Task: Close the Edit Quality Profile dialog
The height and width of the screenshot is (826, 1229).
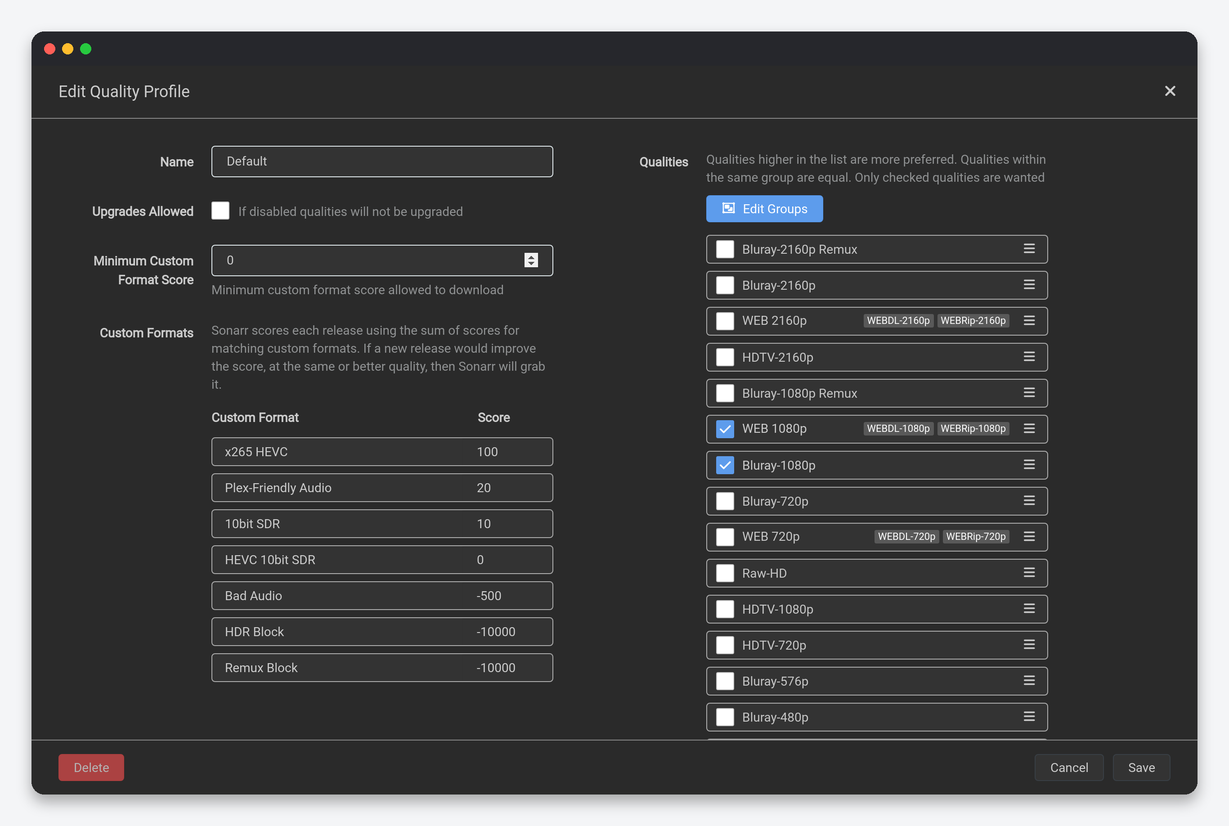Action: click(1170, 91)
